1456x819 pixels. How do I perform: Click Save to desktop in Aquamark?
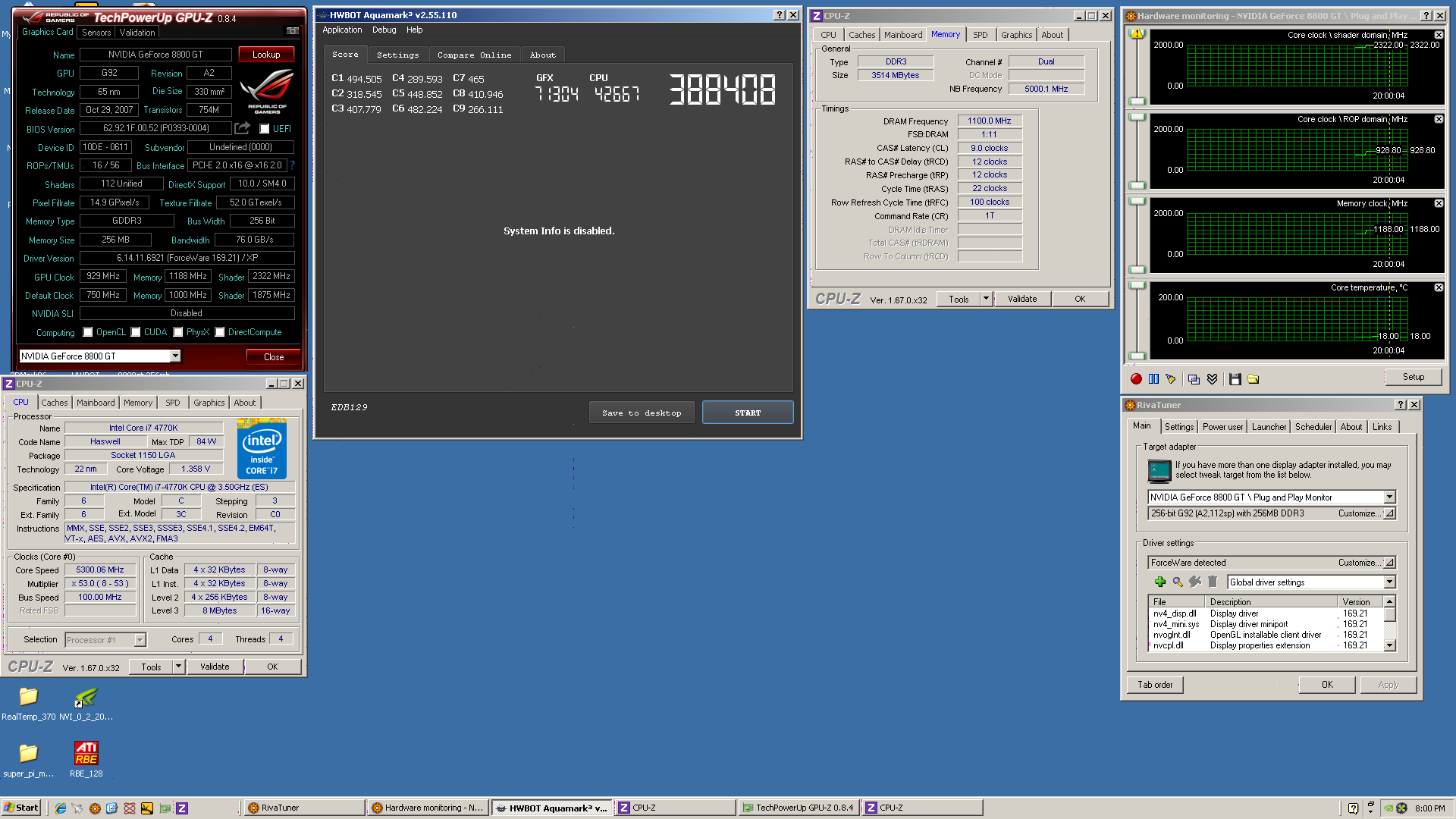pos(642,413)
